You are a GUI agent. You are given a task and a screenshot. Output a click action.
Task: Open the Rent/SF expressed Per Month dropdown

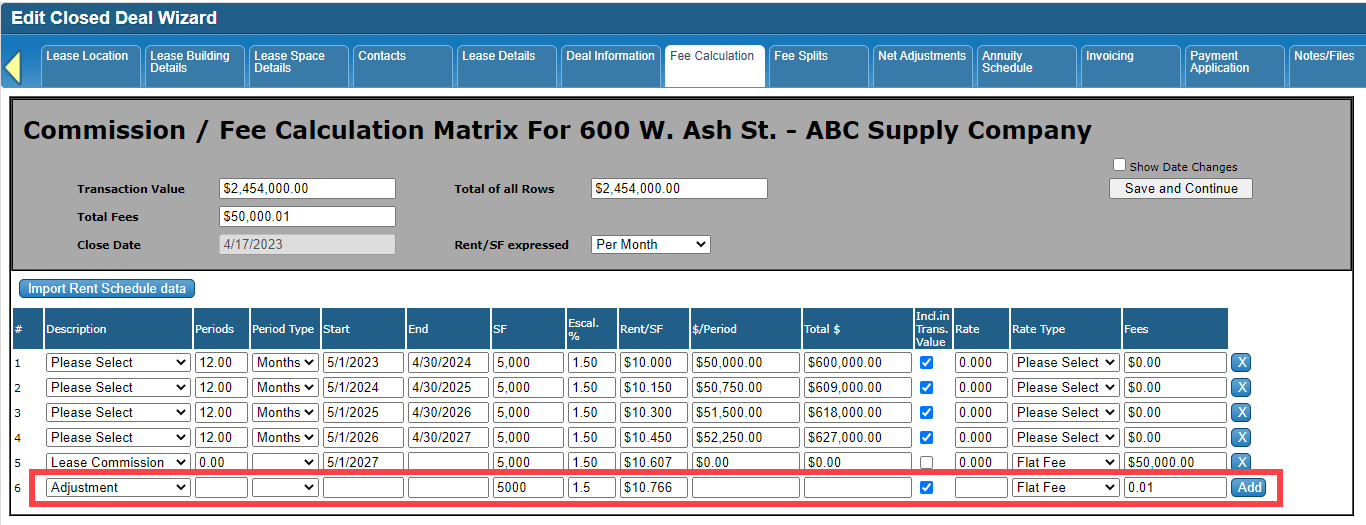click(x=650, y=244)
